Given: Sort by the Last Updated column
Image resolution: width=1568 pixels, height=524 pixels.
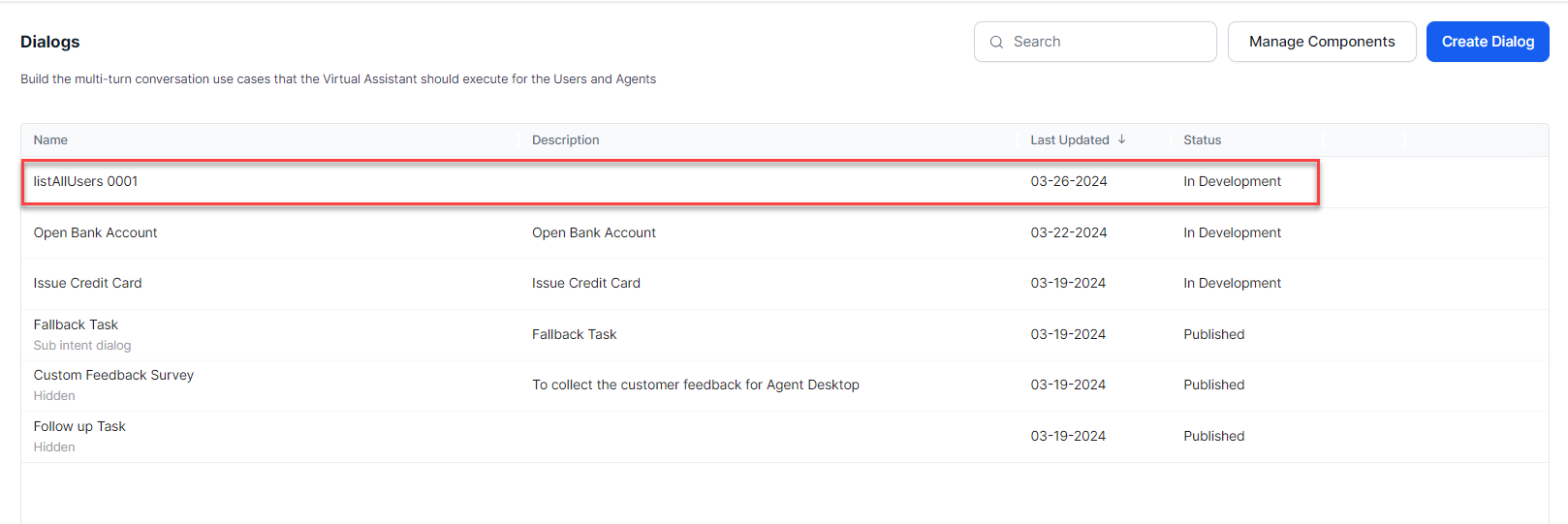Looking at the screenshot, I should coord(1069,140).
